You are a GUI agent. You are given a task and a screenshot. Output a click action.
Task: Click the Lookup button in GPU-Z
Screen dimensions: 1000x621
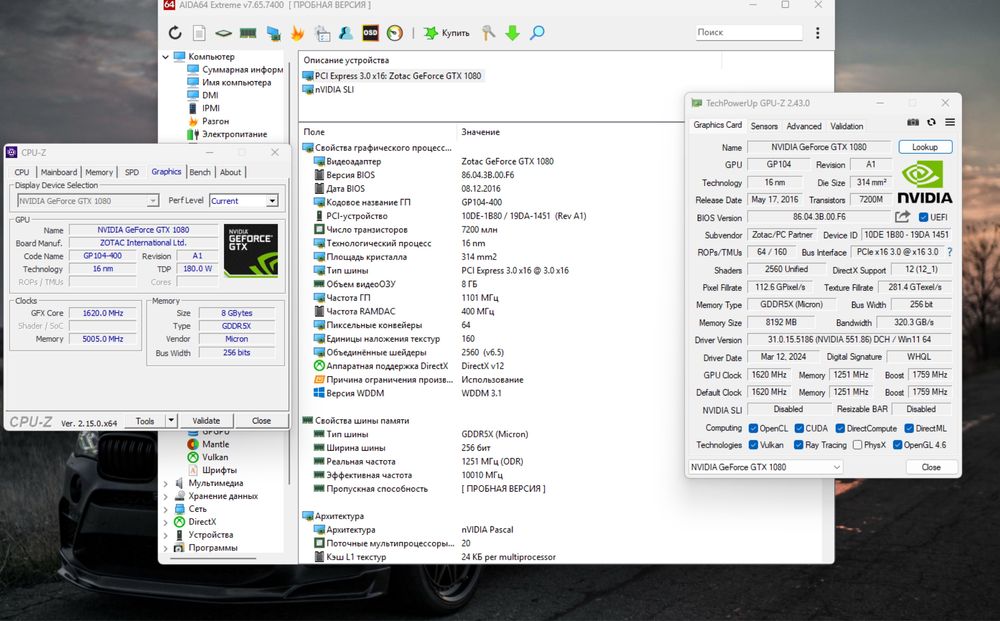click(925, 147)
